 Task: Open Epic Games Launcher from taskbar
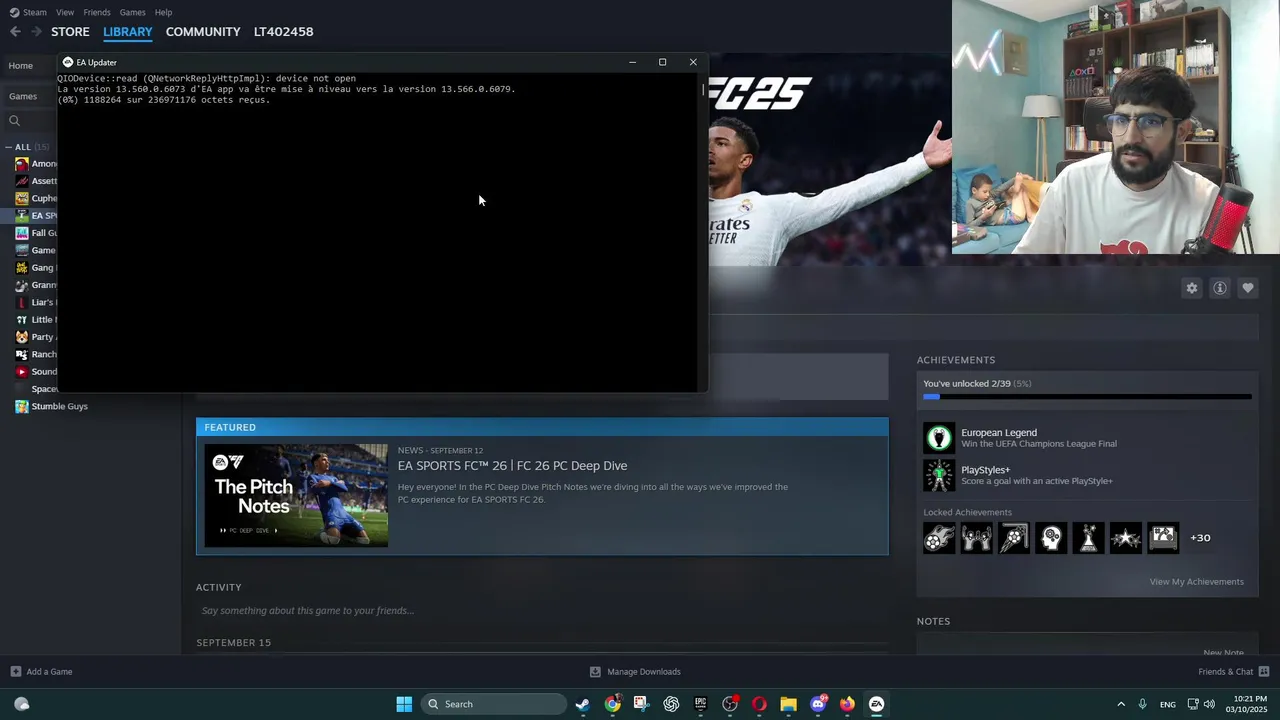(x=700, y=704)
